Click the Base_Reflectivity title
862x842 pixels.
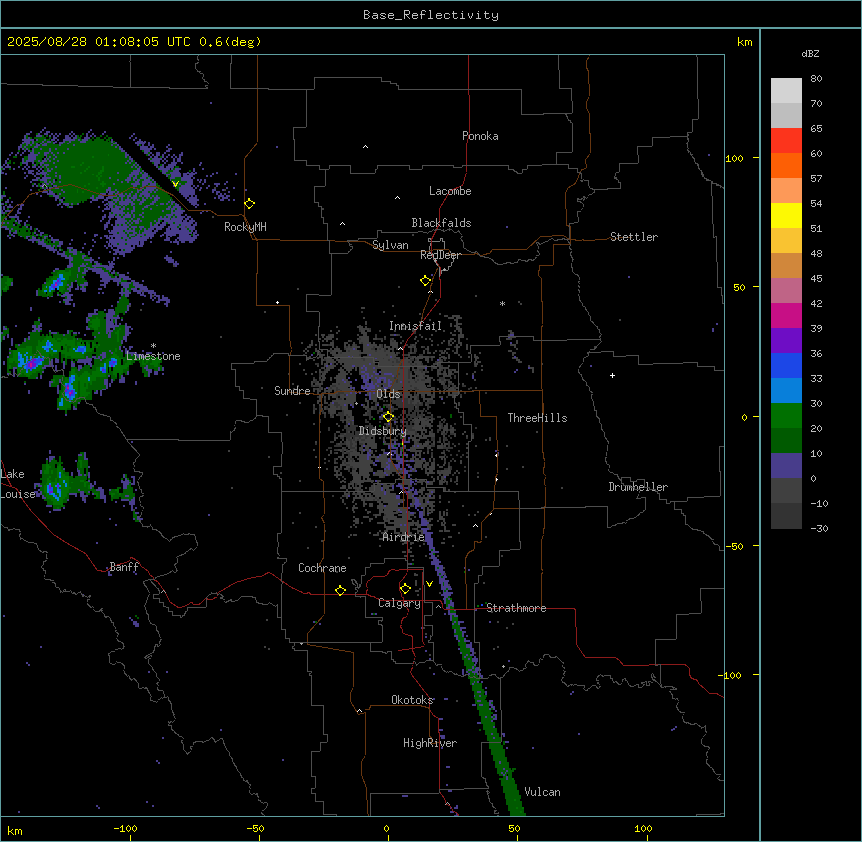[x=431, y=15]
